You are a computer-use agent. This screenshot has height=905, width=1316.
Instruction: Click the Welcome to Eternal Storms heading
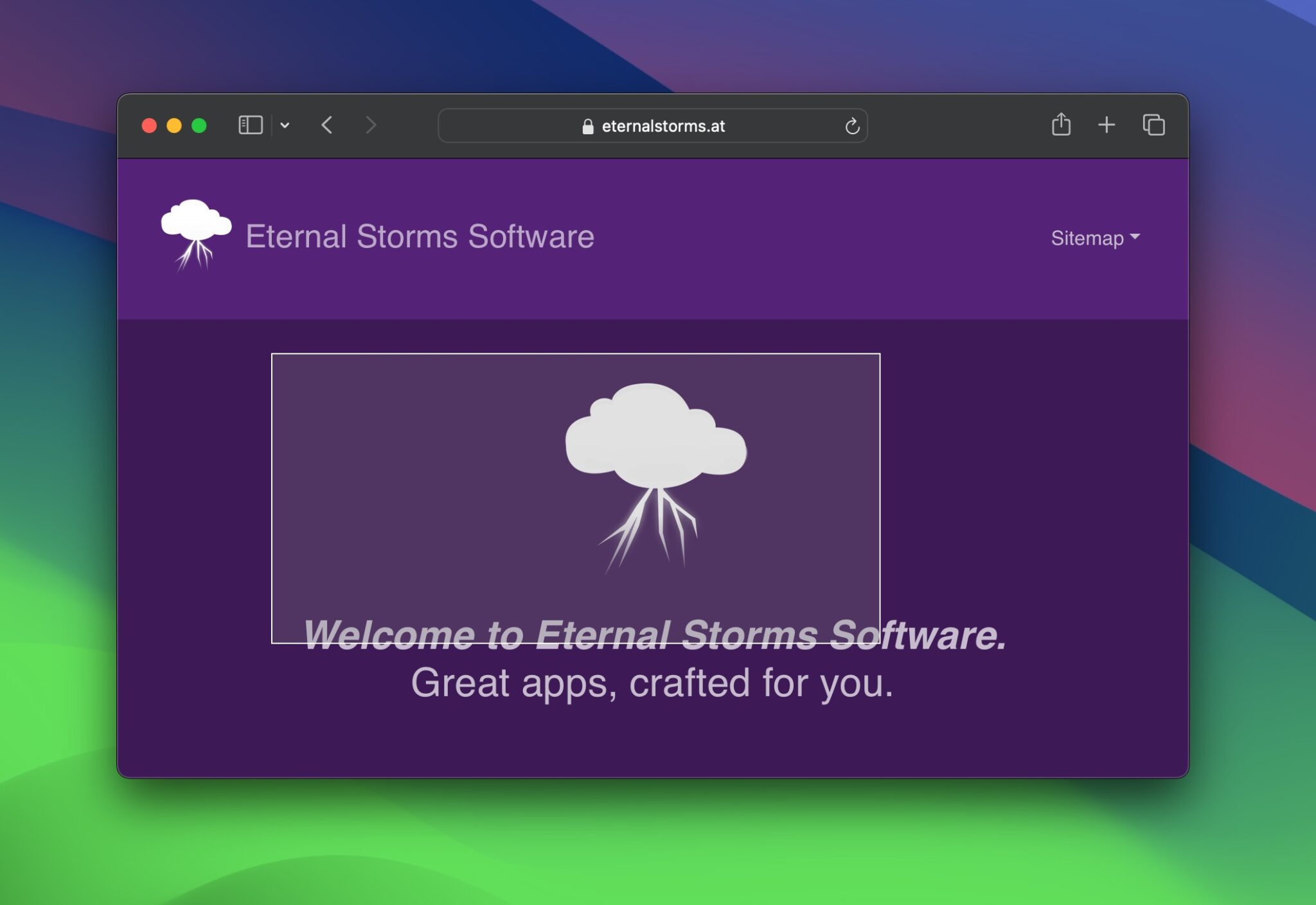coord(657,636)
